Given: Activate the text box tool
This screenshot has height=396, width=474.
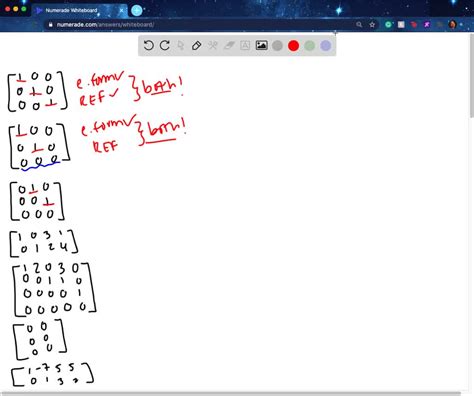Looking at the screenshot, I should 245,45.
